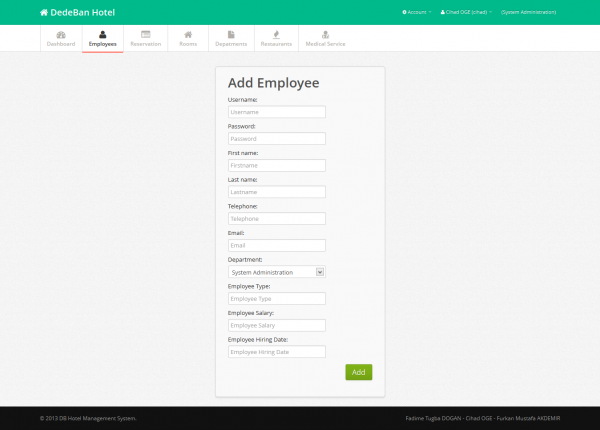Open the DedeBan Hotel brand link

pos(77,13)
